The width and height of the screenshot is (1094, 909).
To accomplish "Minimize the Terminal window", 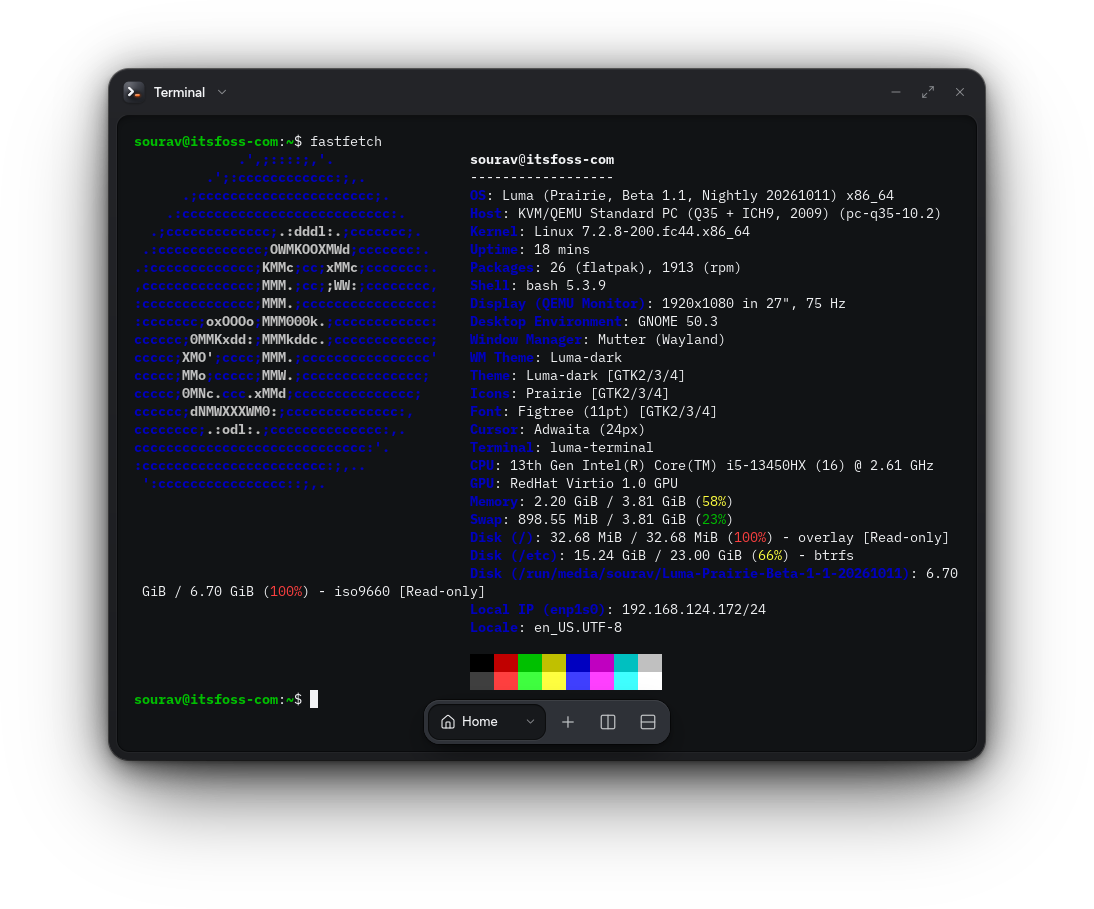I will 896,92.
